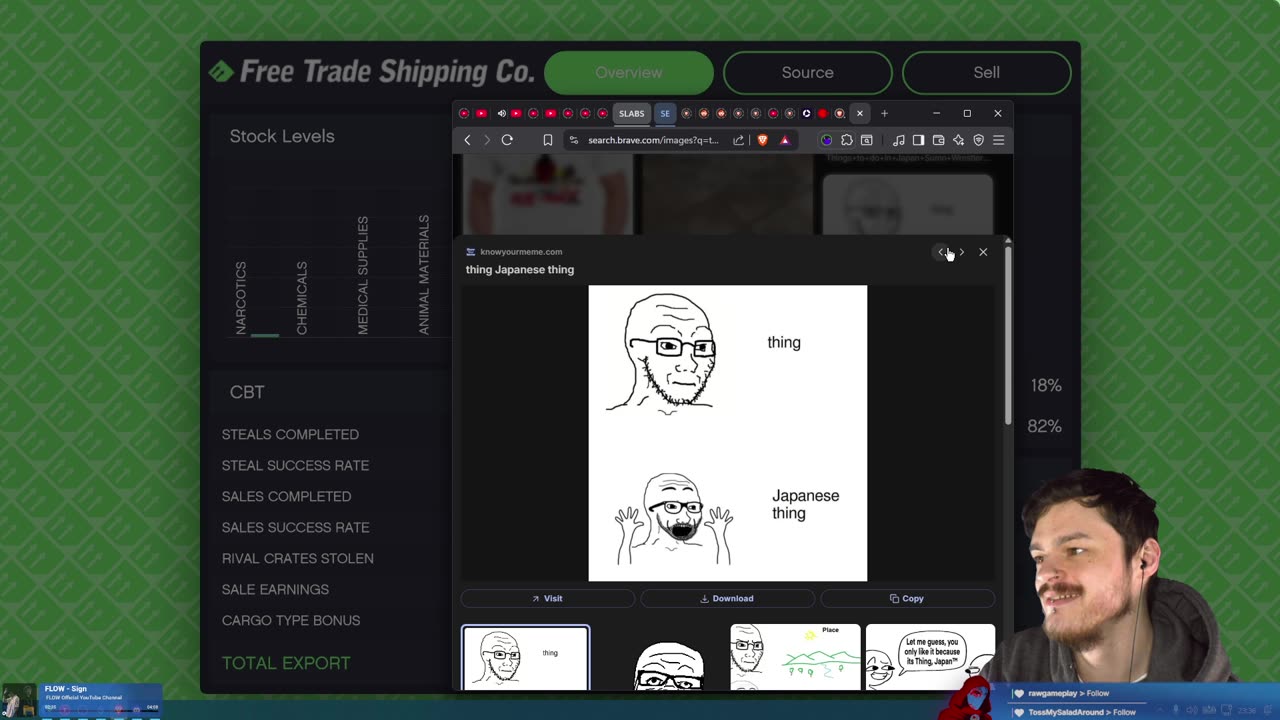
Task: Click the Free Trade Shipping Co. logo
Action: pos(371,72)
